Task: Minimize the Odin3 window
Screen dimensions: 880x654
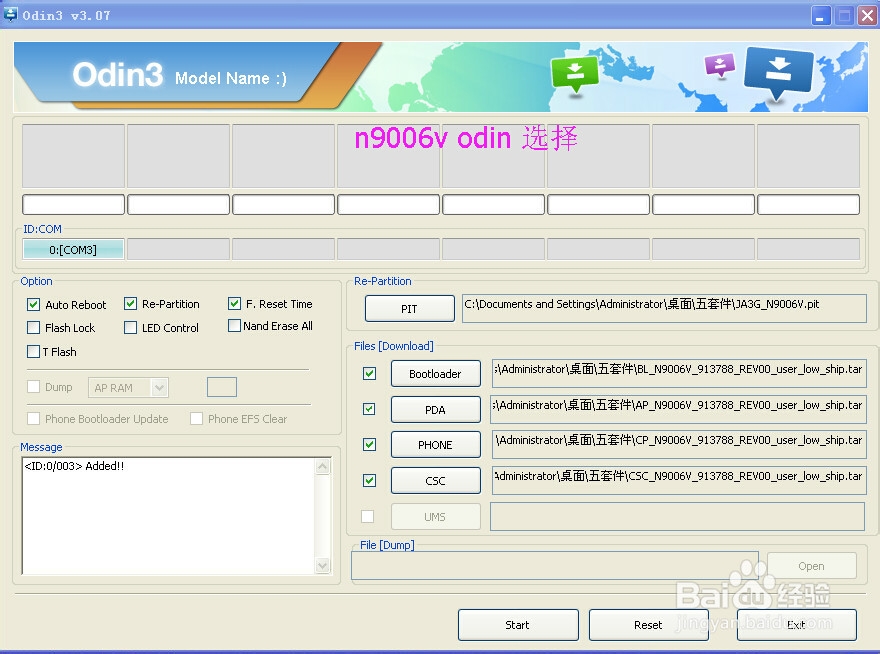Action: click(x=821, y=15)
